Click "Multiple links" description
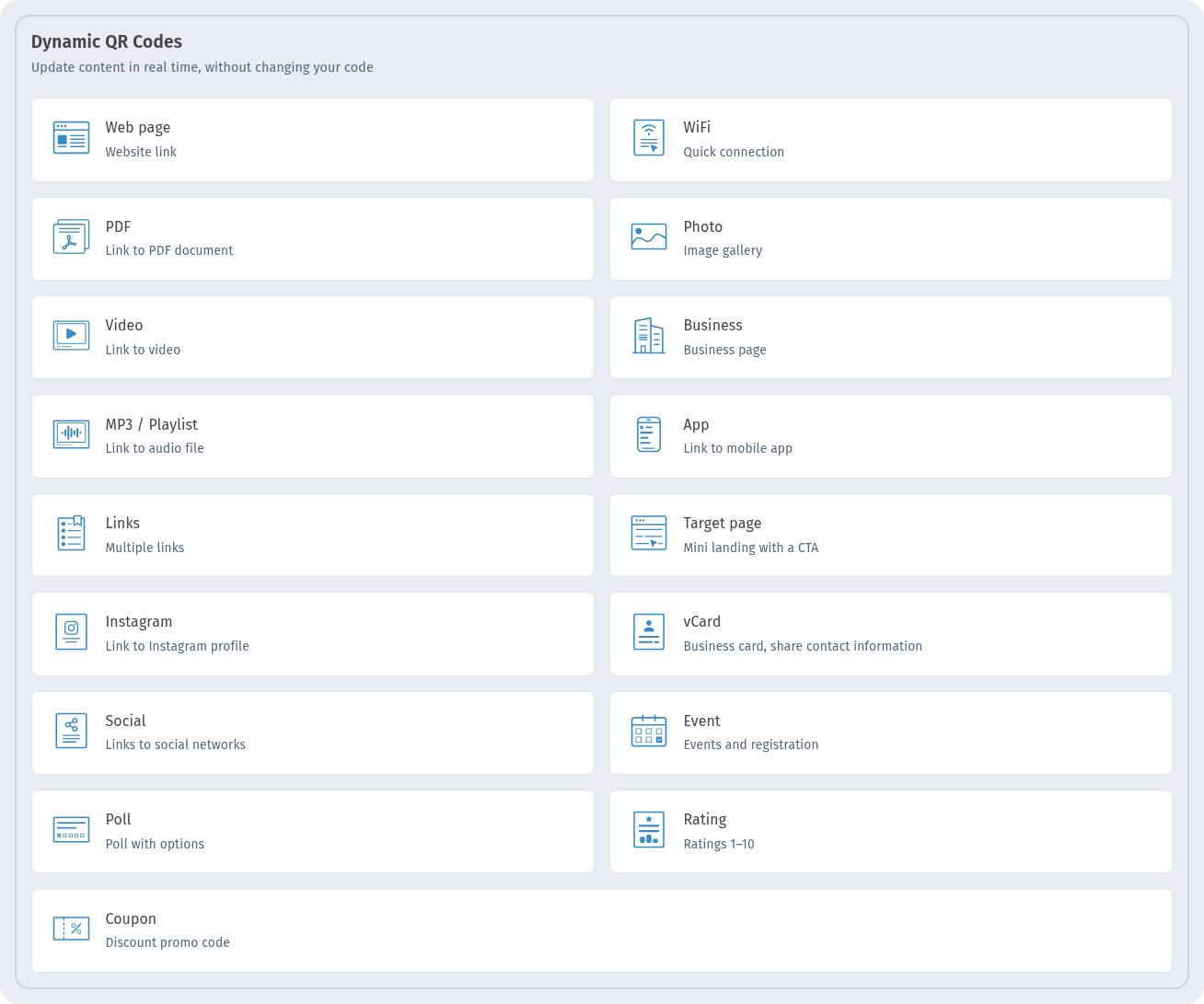 145,548
